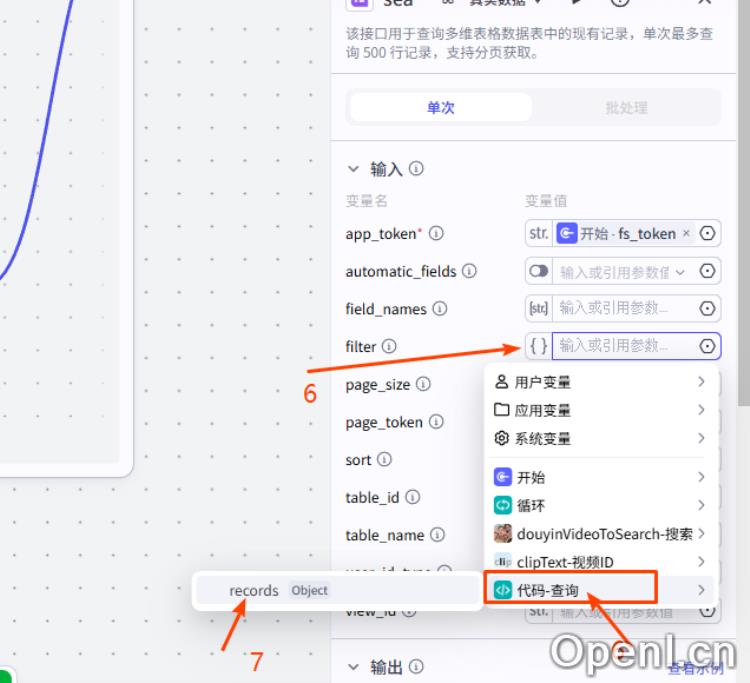
Task: Expand chevron on 开始 row
Action: pos(701,477)
